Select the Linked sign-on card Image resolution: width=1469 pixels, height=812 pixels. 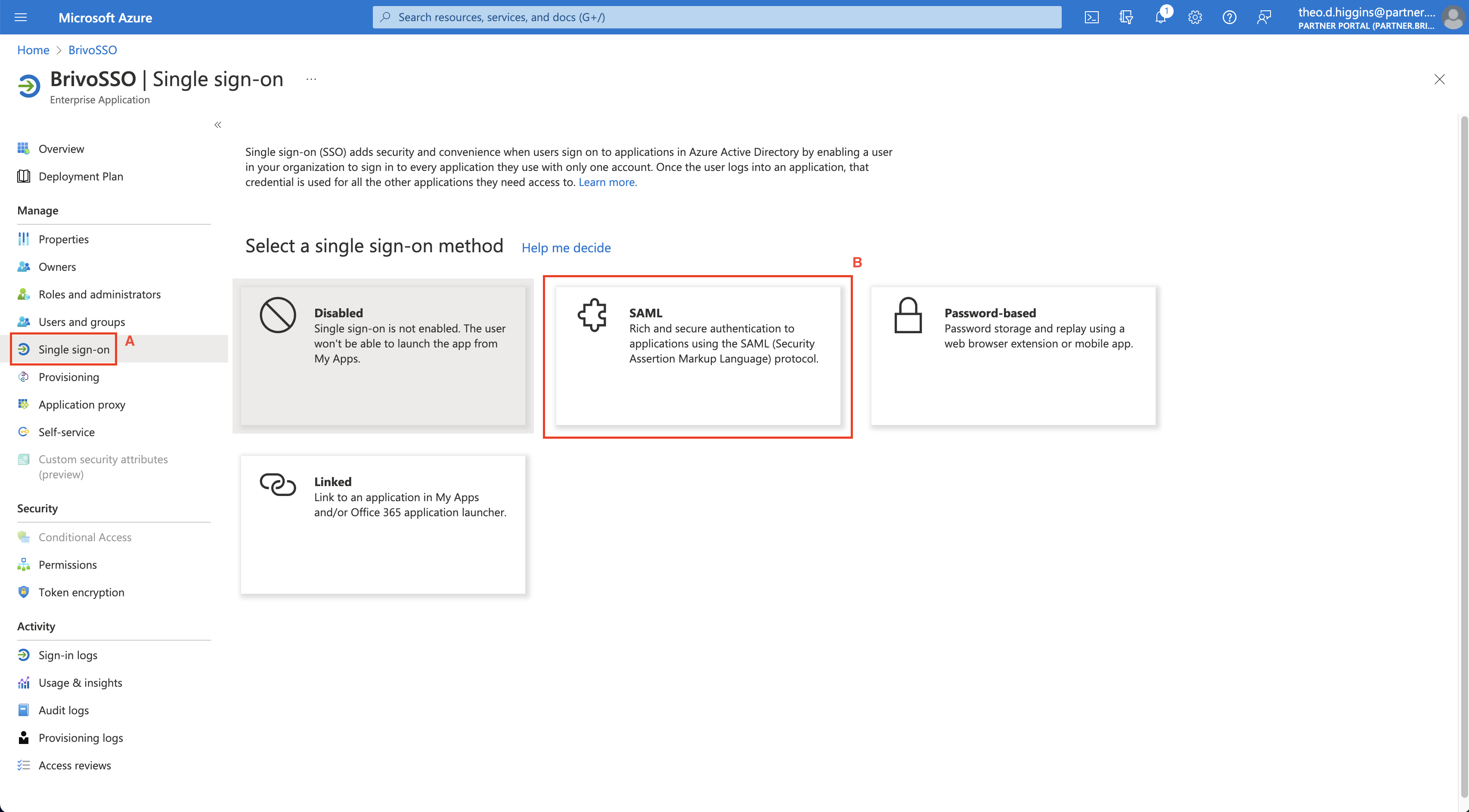coord(383,524)
